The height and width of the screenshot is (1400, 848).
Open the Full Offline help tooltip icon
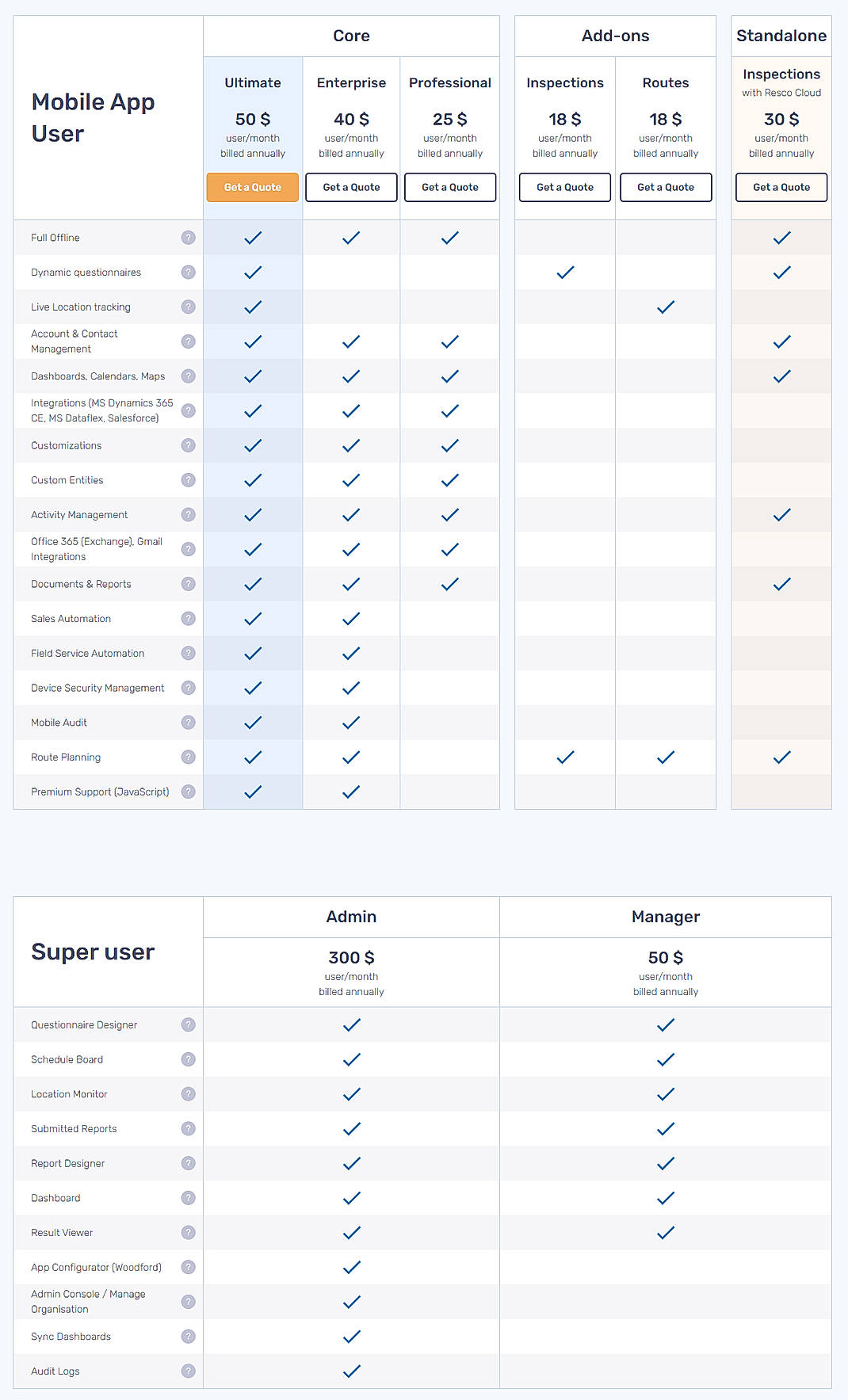tap(188, 237)
